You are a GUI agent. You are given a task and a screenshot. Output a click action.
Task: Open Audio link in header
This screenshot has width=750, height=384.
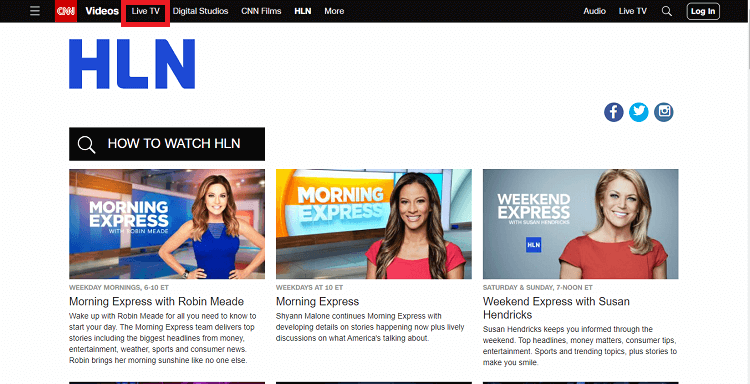coord(595,11)
